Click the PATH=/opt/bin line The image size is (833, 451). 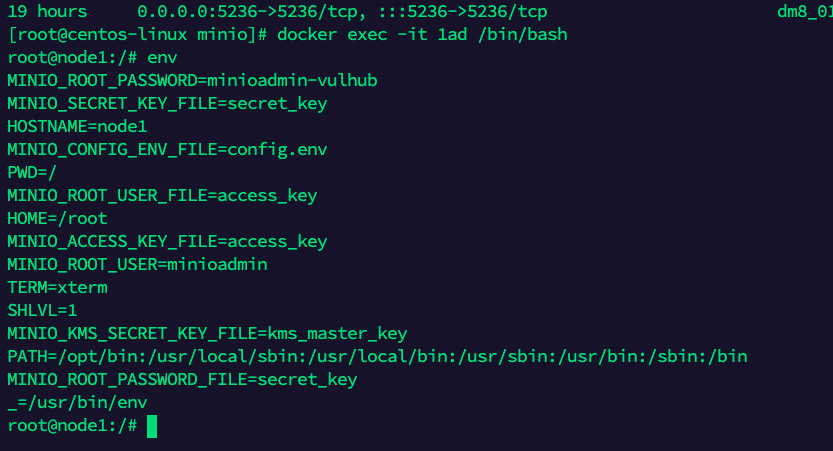(x=377, y=356)
